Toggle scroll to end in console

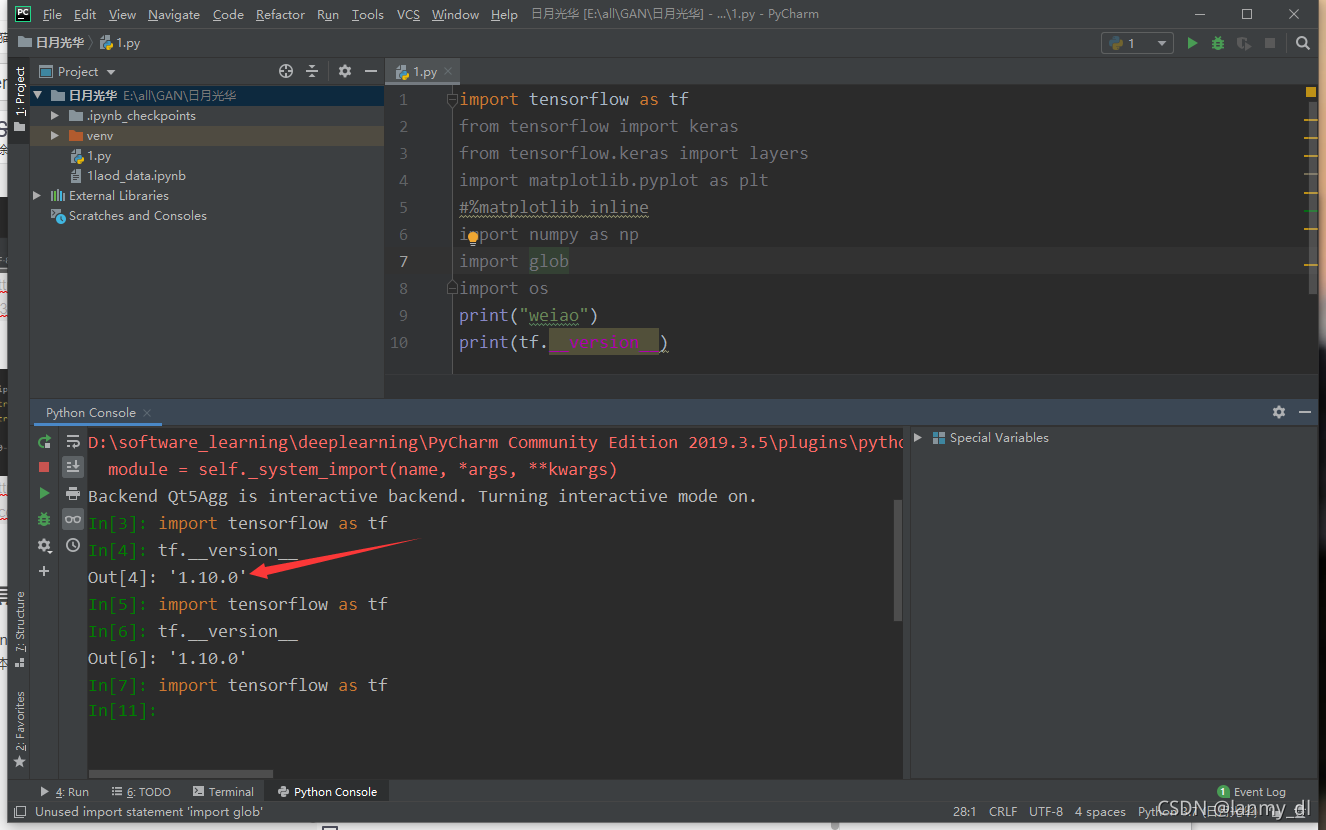(73, 467)
